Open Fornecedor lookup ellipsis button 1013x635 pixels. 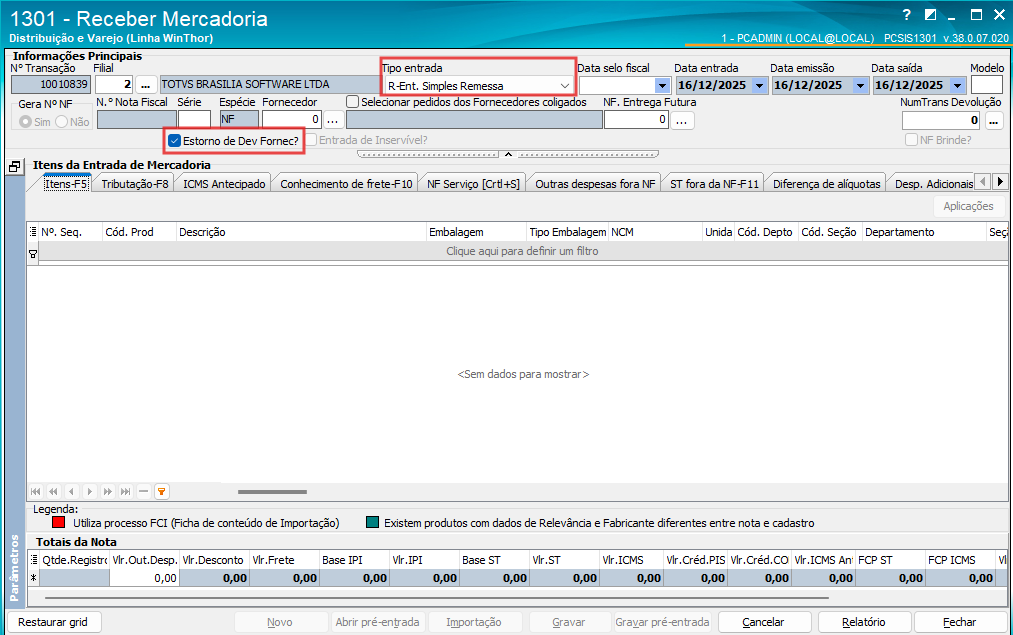pyautogui.click(x=333, y=120)
